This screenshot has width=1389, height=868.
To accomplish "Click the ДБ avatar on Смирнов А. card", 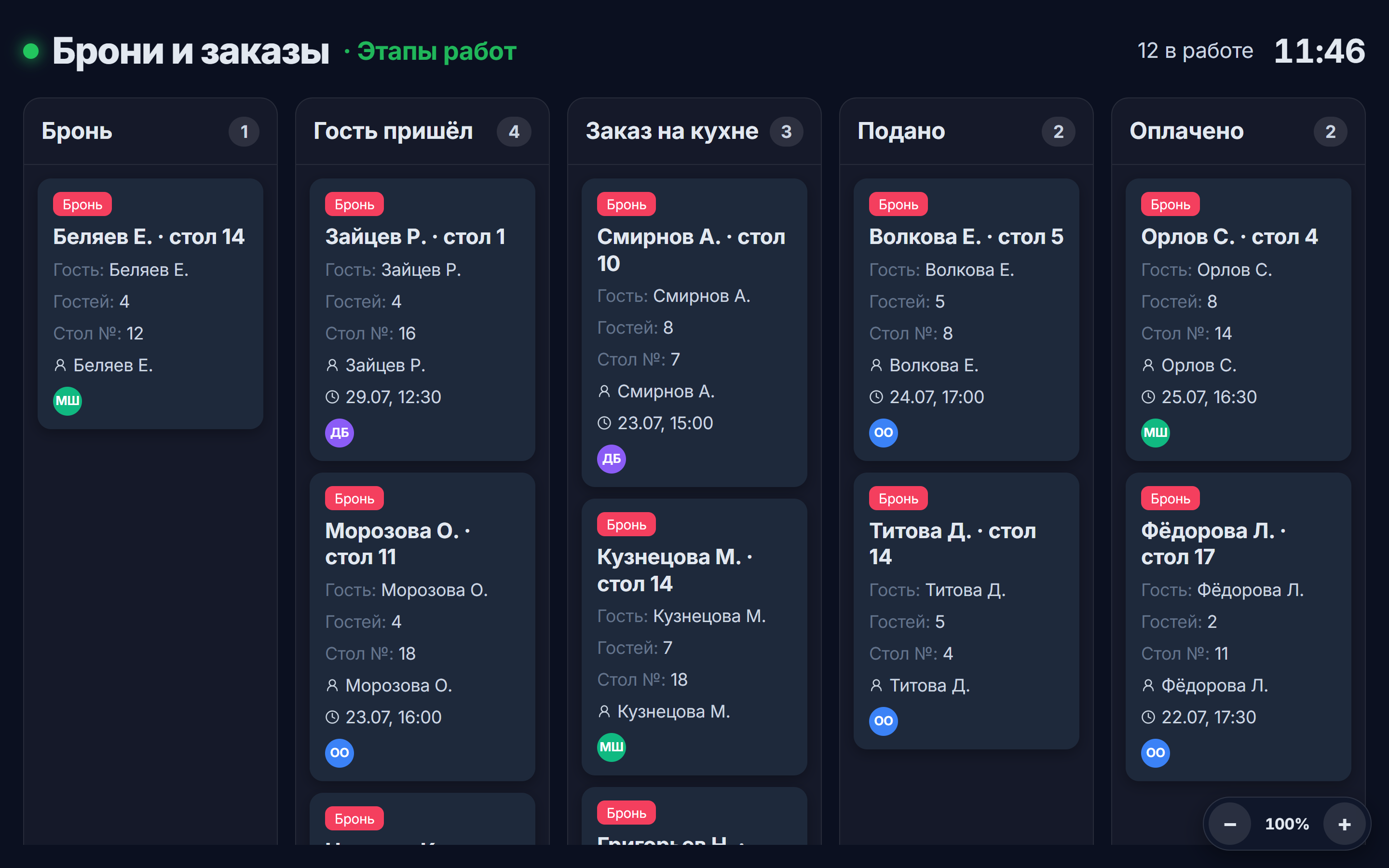I will tap(611, 459).
